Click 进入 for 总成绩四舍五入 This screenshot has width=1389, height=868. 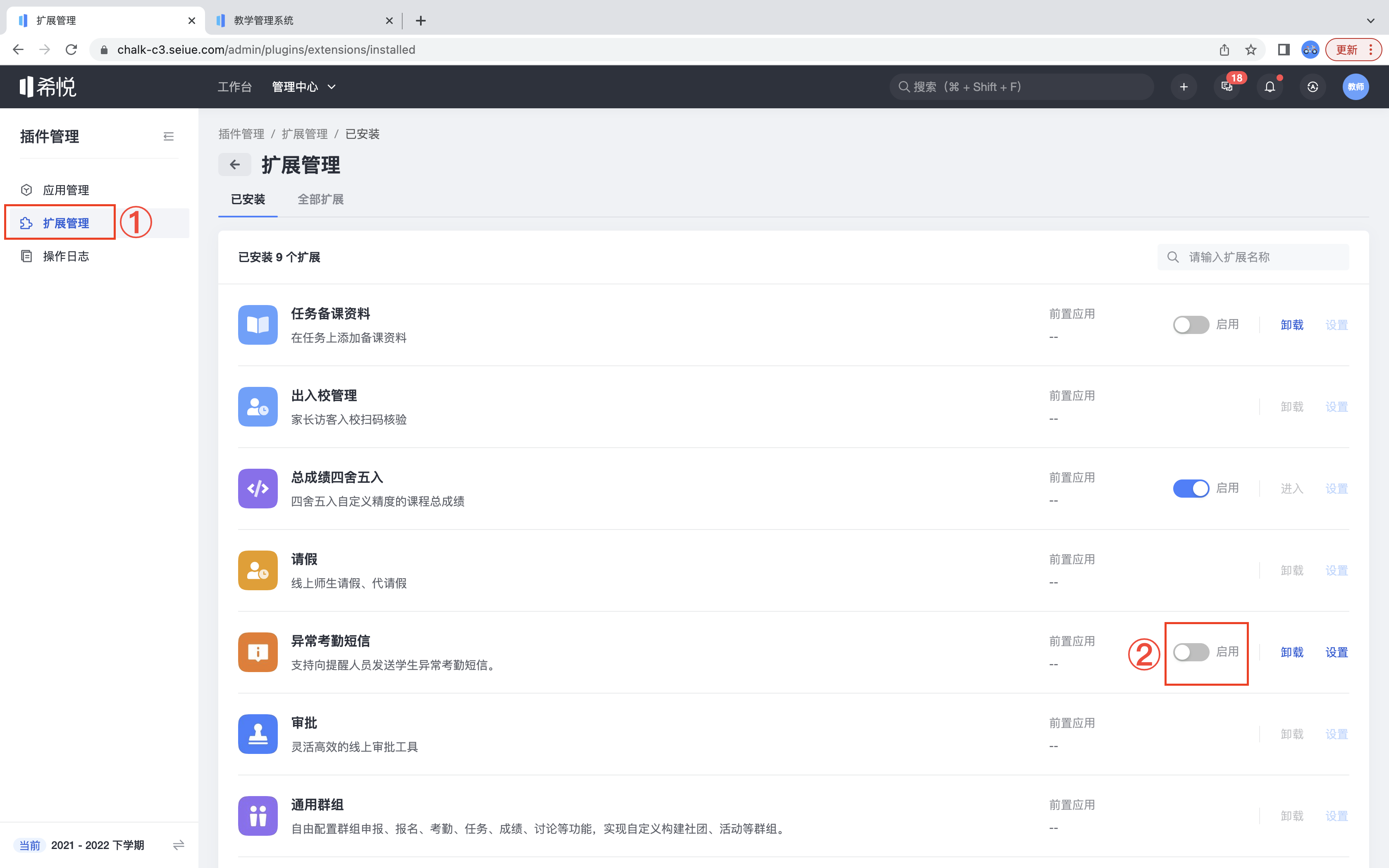coord(1291,489)
